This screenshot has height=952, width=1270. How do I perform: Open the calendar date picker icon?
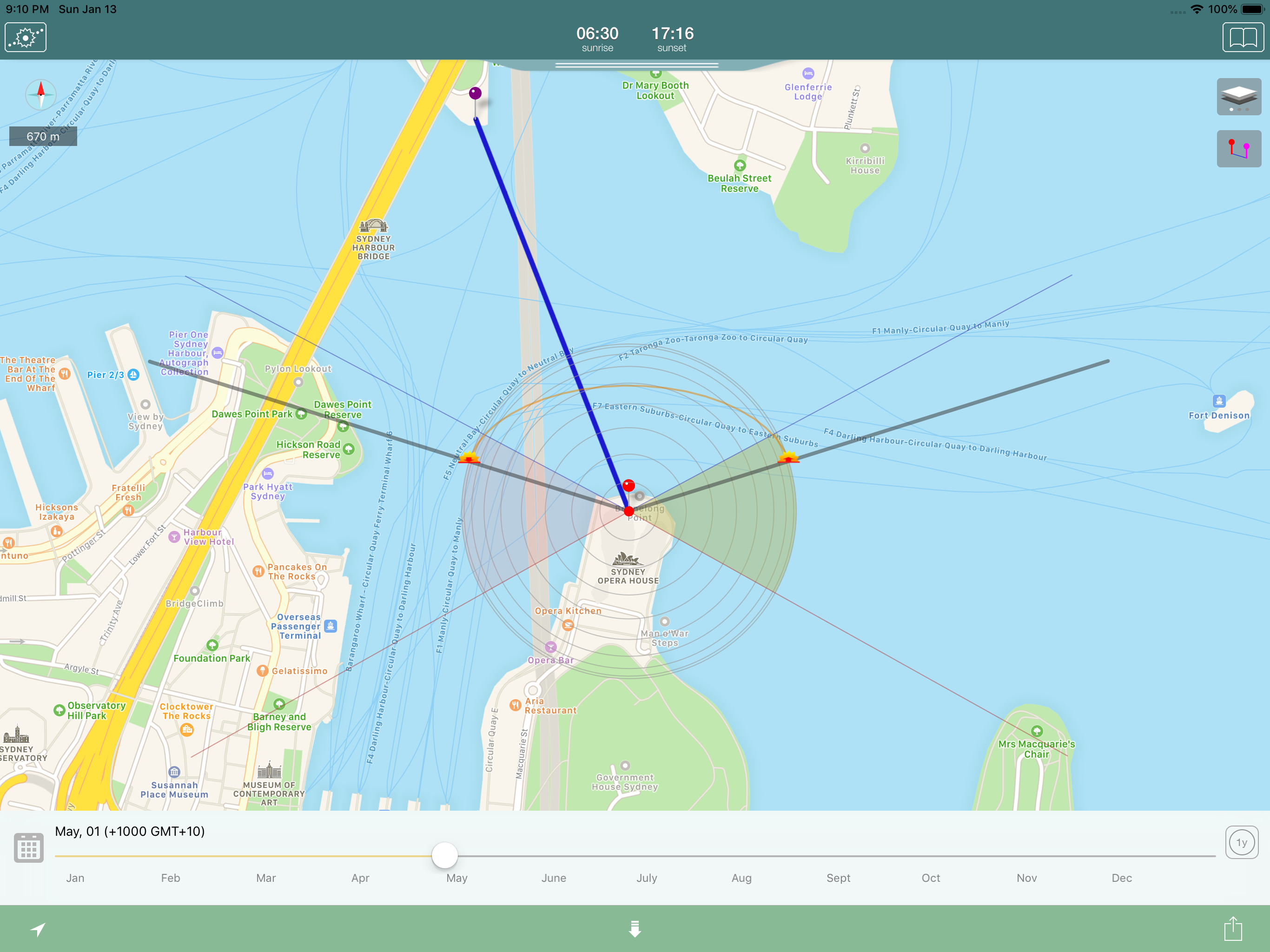tap(29, 847)
